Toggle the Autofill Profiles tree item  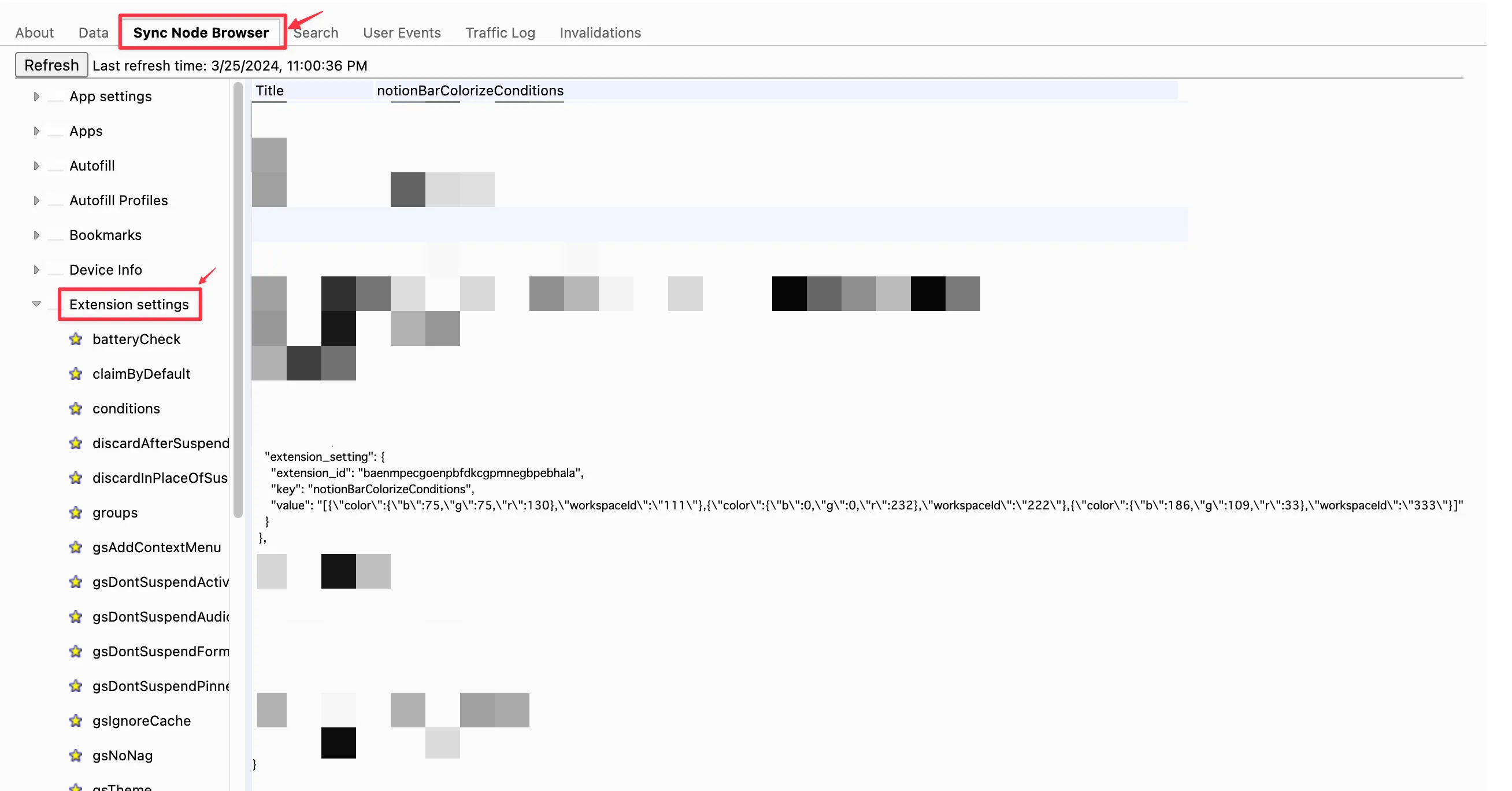(x=37, y=199)
